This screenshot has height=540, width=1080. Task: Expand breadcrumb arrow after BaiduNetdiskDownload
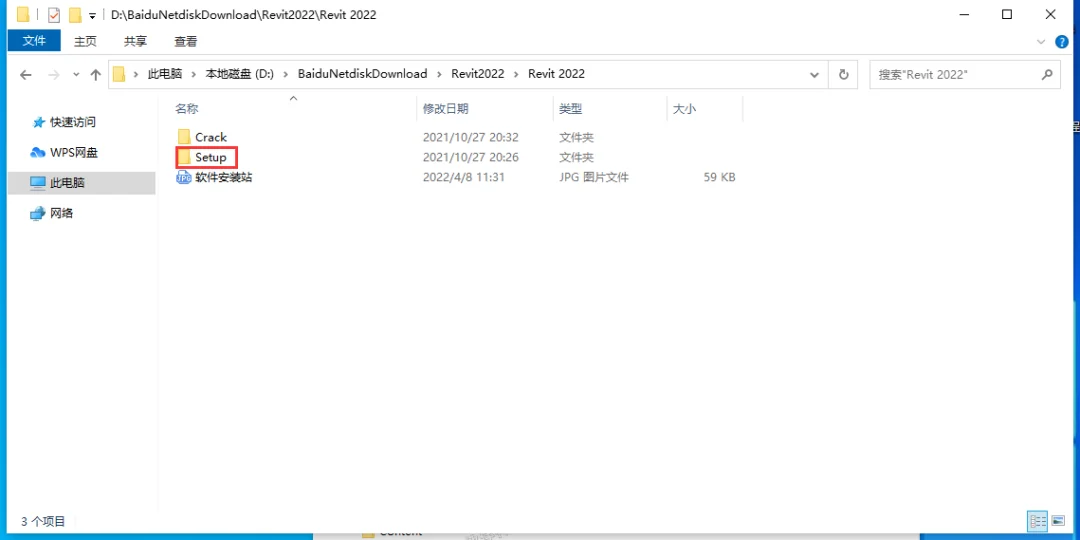point(439,74)
